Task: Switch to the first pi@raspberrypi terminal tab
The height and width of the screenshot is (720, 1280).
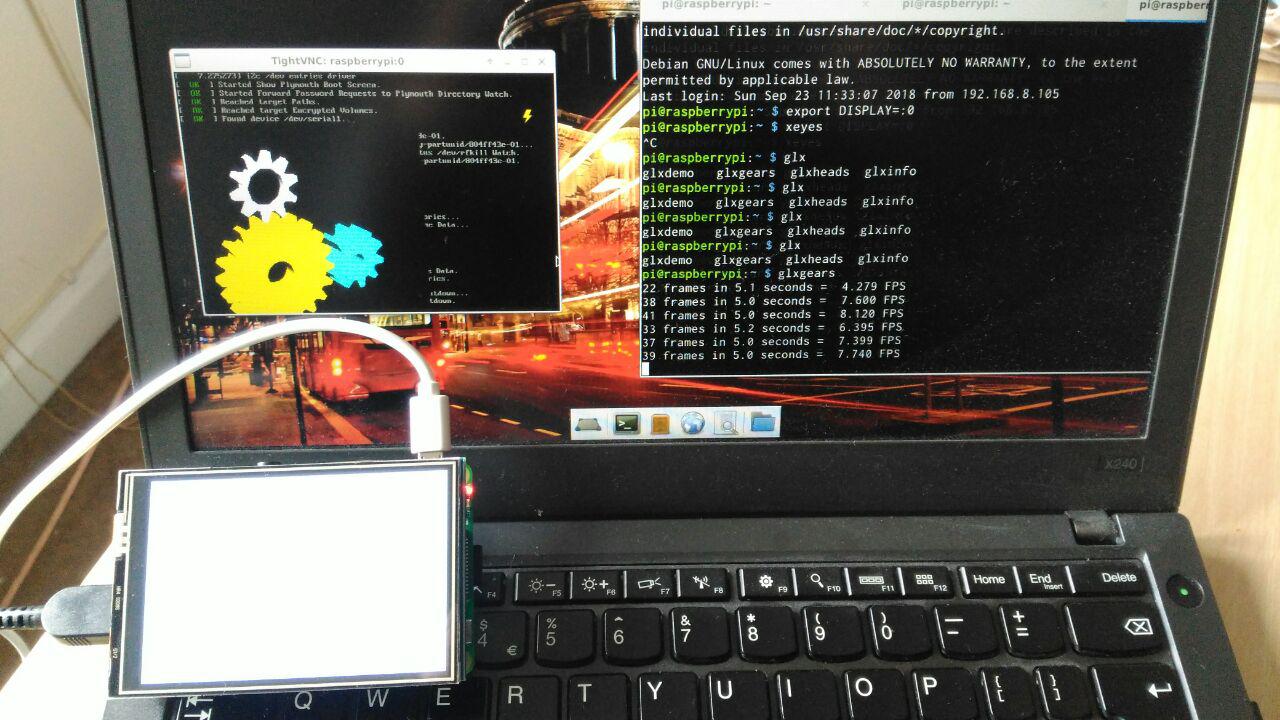Action: [x=720, y=5]
